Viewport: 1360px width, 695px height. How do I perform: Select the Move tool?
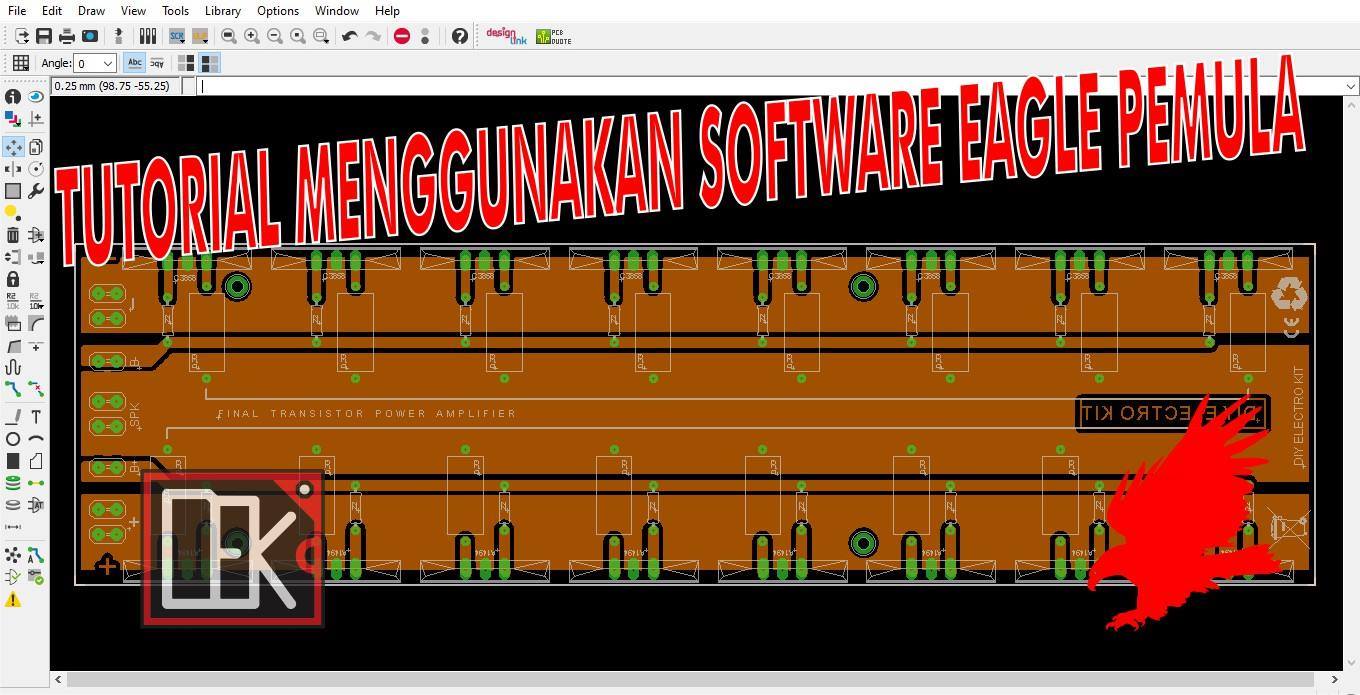13,147
